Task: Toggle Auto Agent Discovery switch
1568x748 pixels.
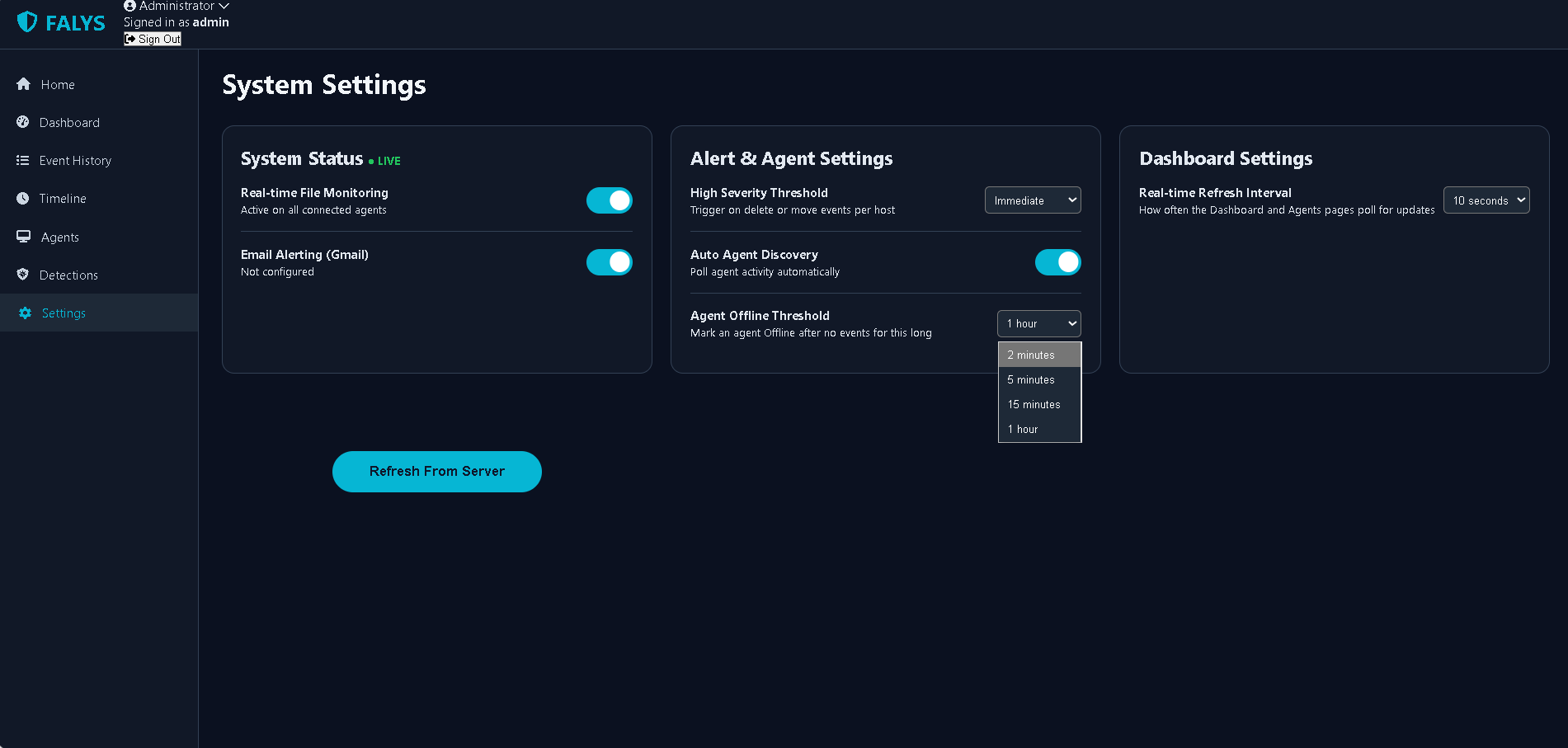Action: click(x=1058, y=262)
